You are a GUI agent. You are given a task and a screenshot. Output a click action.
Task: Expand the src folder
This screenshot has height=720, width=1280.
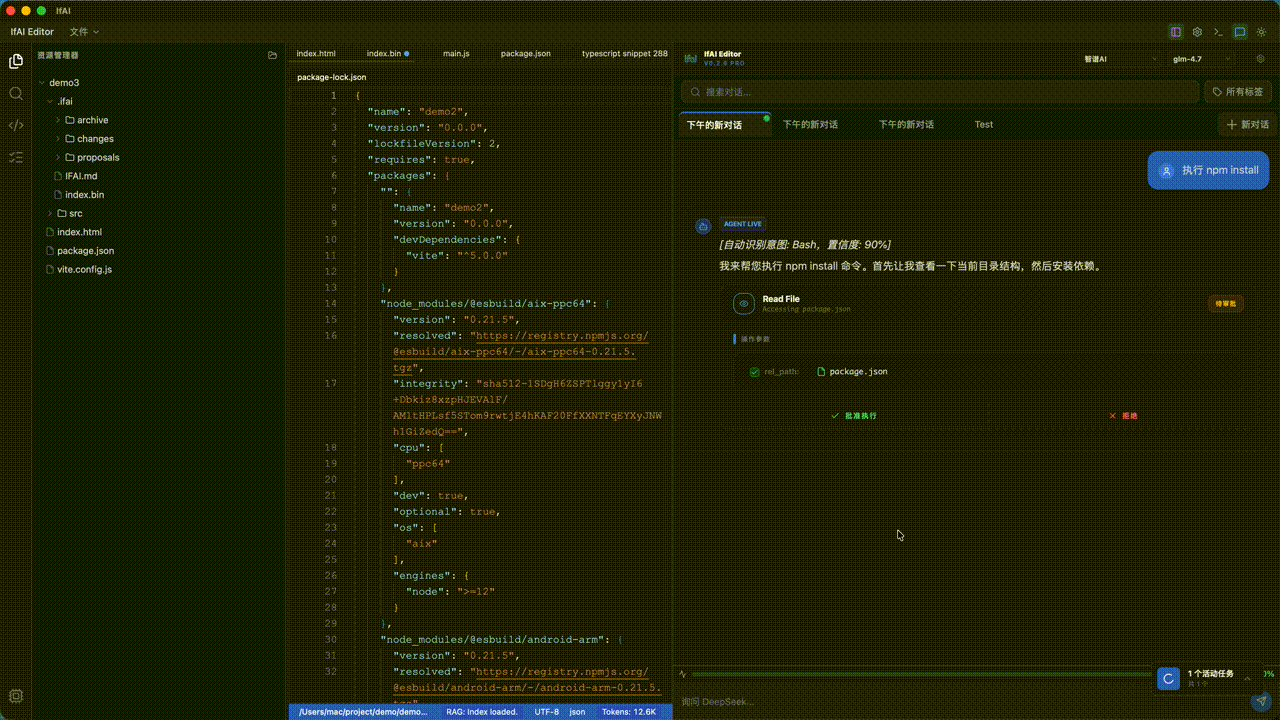[48, 213]
